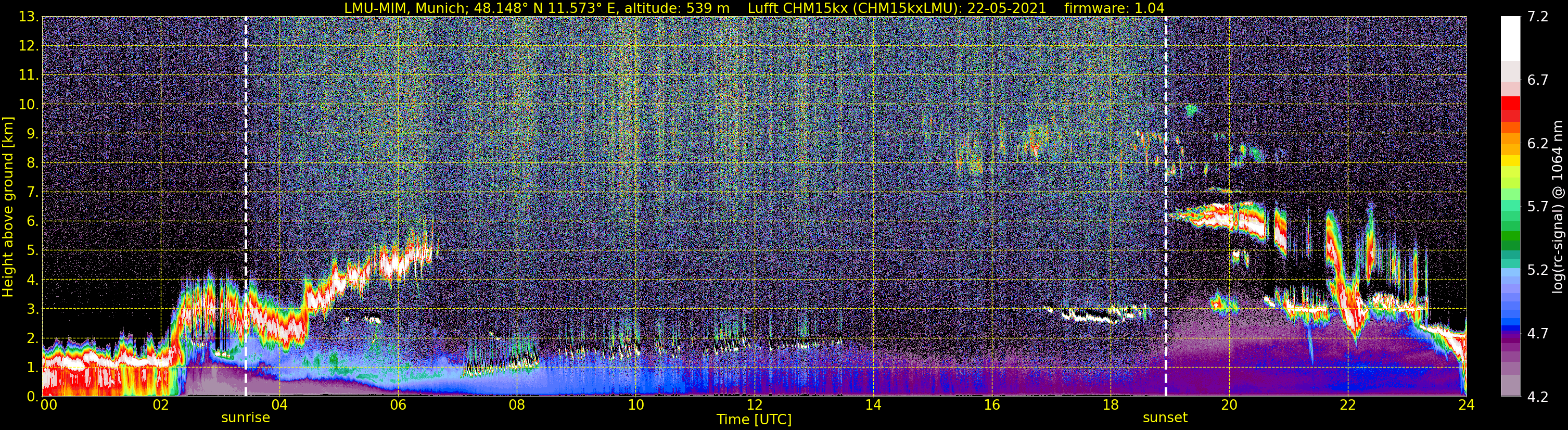Click height axis tick label '9.'

tap(32, 134)
